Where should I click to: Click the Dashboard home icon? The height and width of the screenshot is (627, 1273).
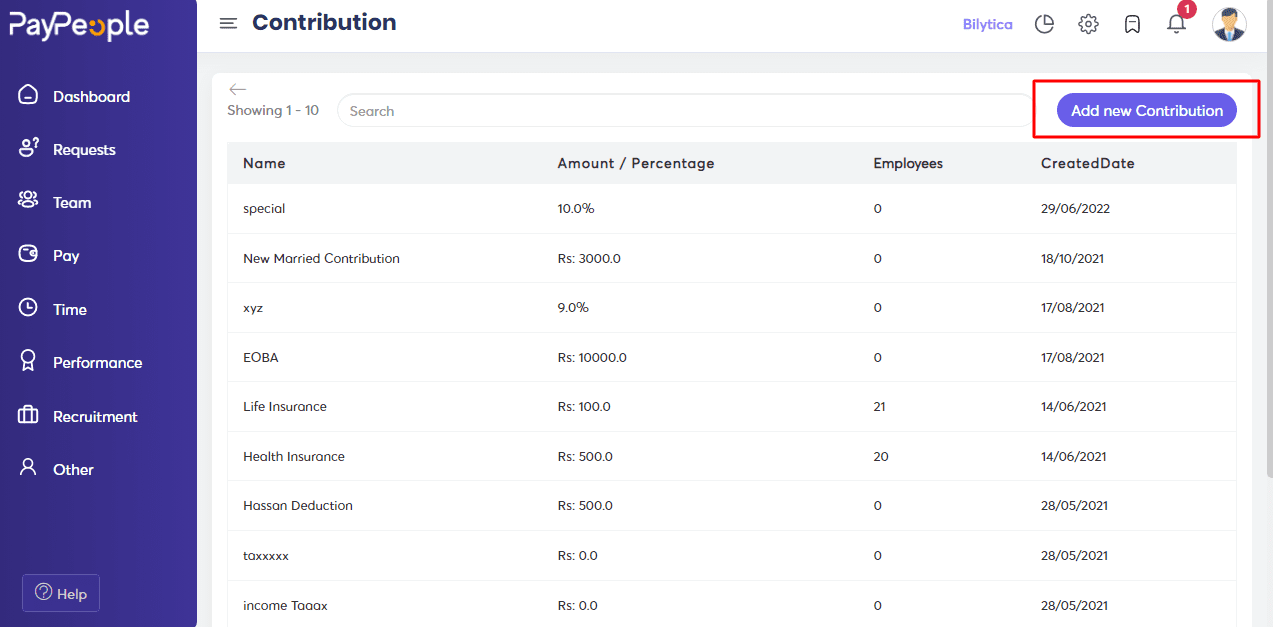[28, 95]
